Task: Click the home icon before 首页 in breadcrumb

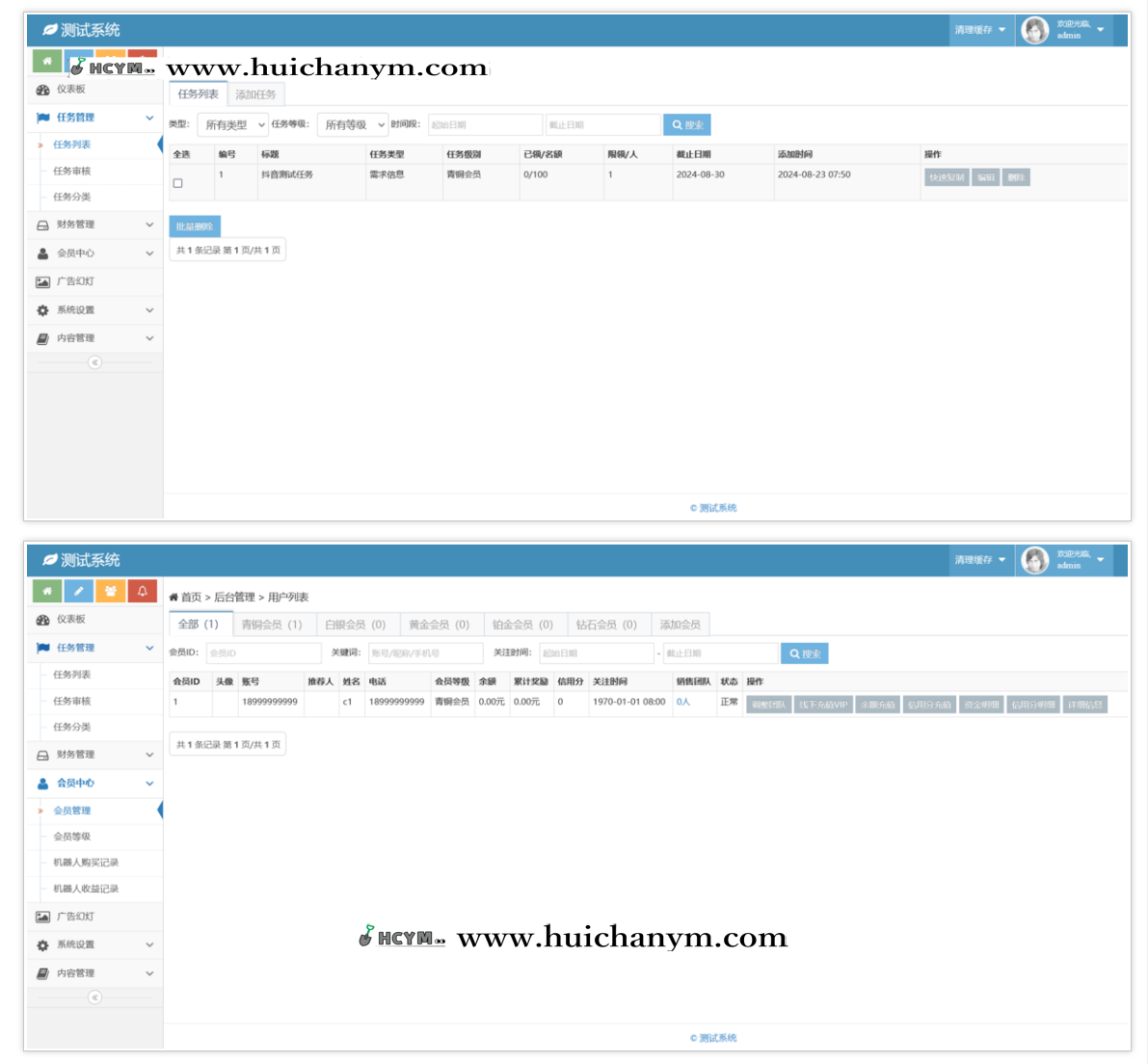Action: tap(174, 598)
